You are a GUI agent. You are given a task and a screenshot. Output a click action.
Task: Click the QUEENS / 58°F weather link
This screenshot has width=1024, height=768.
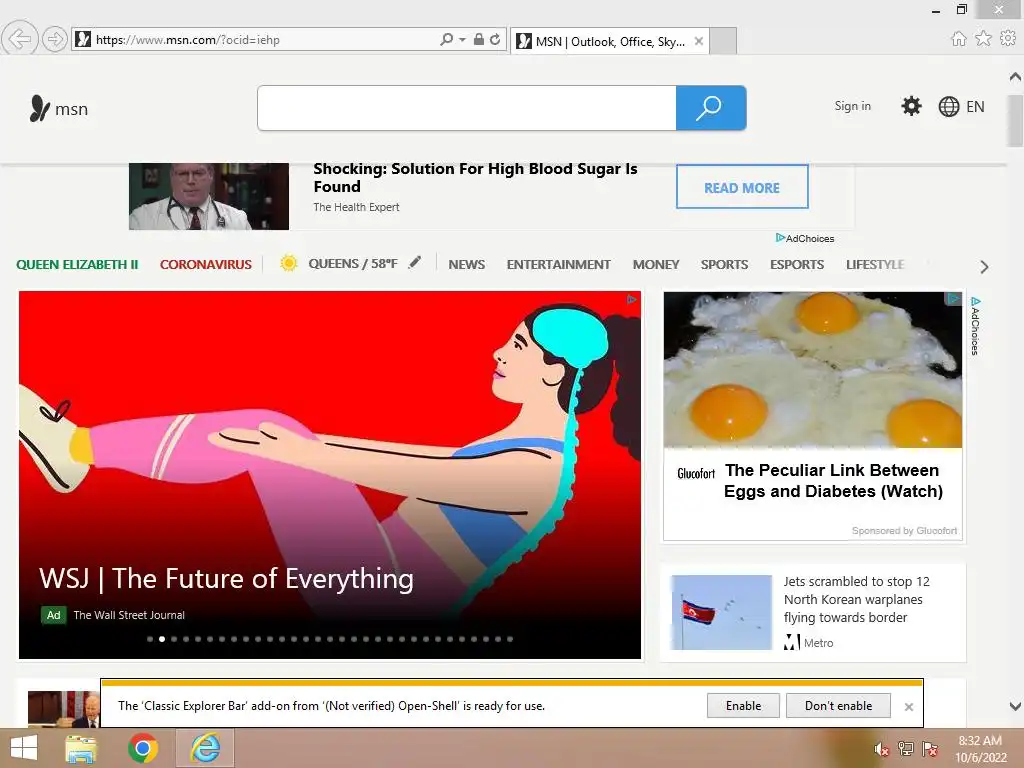coord(353,264)
